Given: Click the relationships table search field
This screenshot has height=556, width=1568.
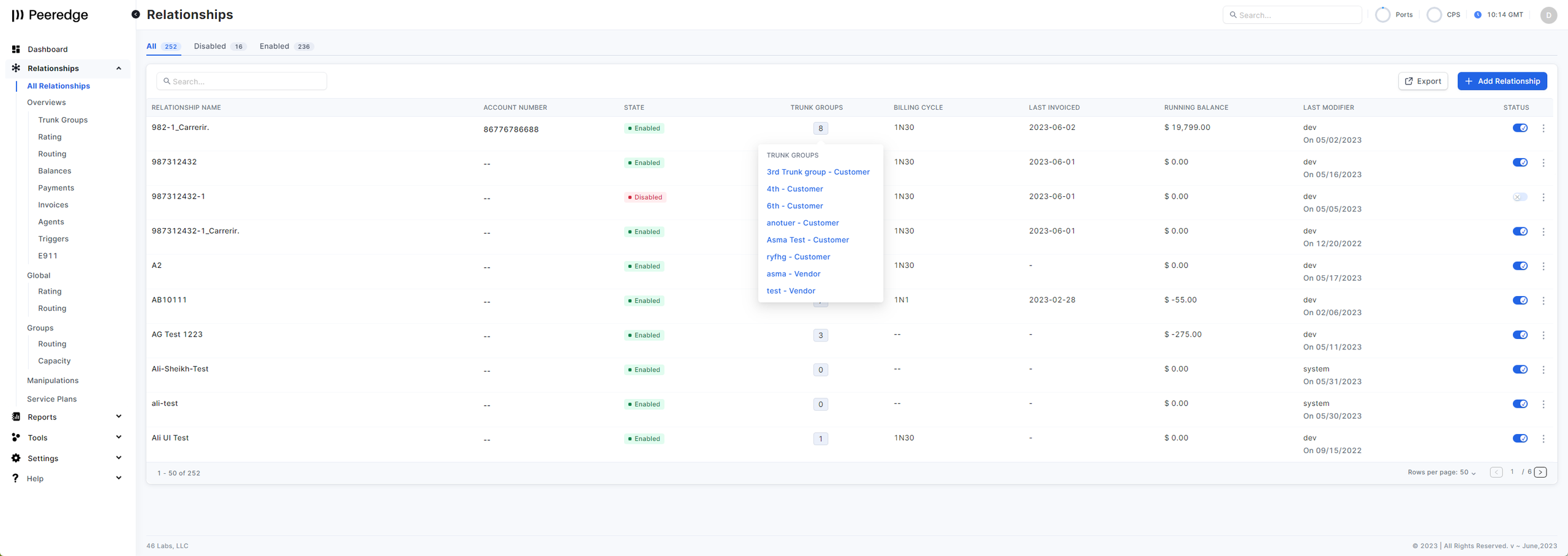Looking at the screenshot, I should tap(241, 81).
